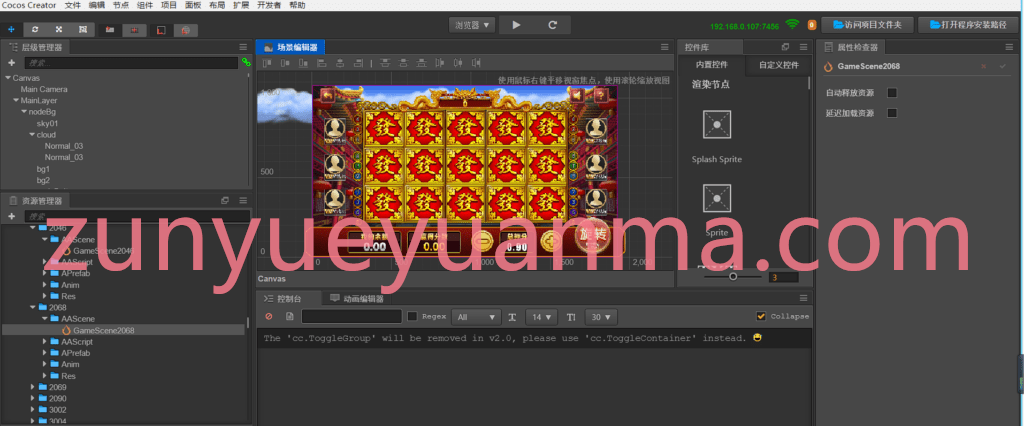1024x426 pixels.
Task: Open the scene editor panel menu
Action: (664, 47)
